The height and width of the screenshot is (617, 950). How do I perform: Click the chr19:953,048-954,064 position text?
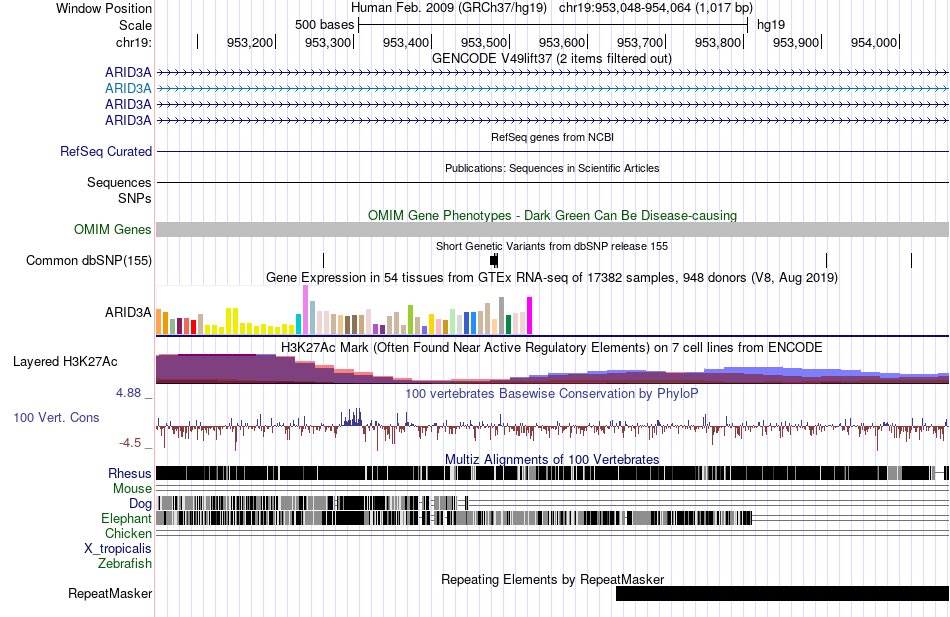656,8
